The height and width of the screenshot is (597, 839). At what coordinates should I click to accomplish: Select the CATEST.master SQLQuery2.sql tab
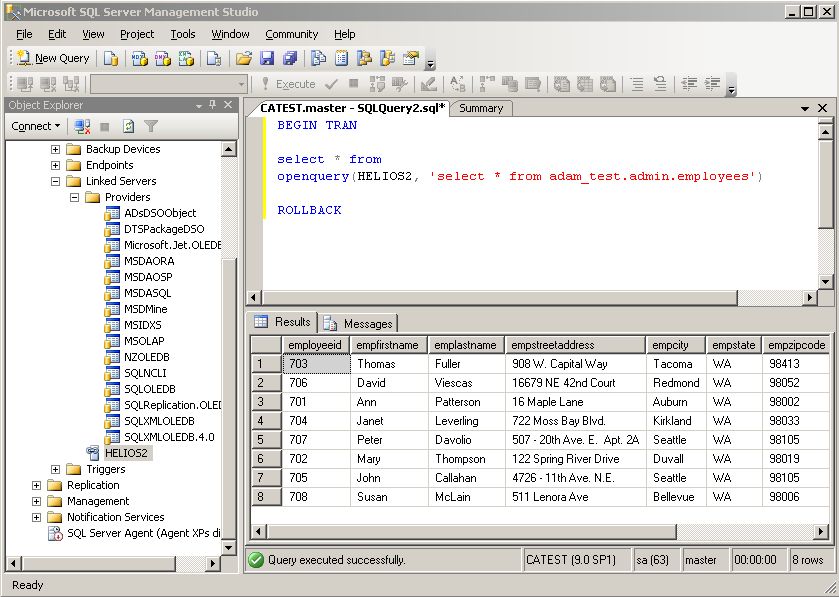tap(352, 108)
